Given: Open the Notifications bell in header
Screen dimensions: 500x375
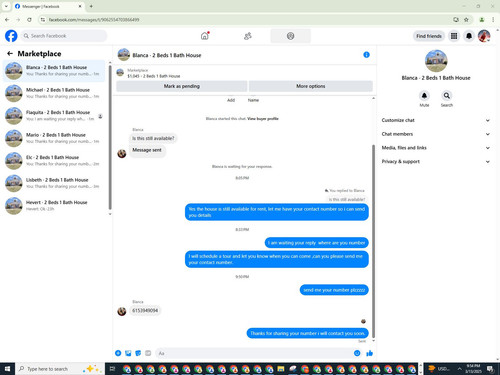Looking at the screenshot, I should [469, 36].
